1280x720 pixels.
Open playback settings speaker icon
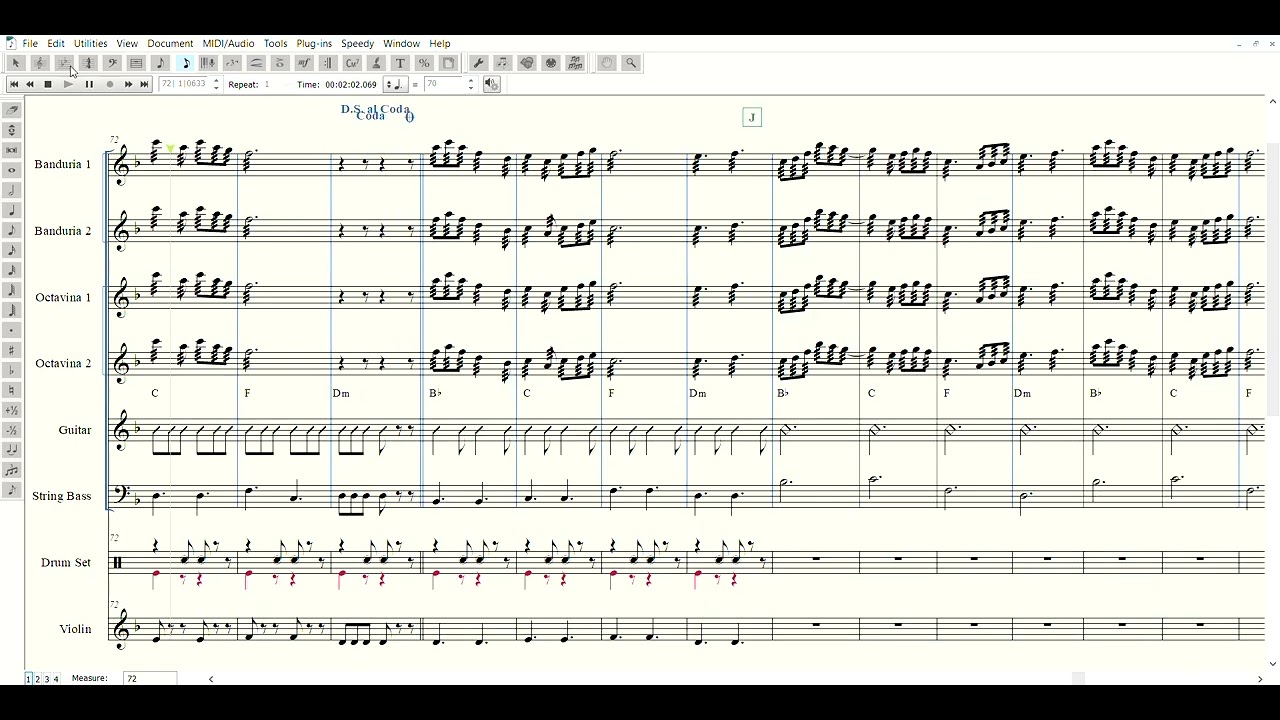[x=491, y=85]
